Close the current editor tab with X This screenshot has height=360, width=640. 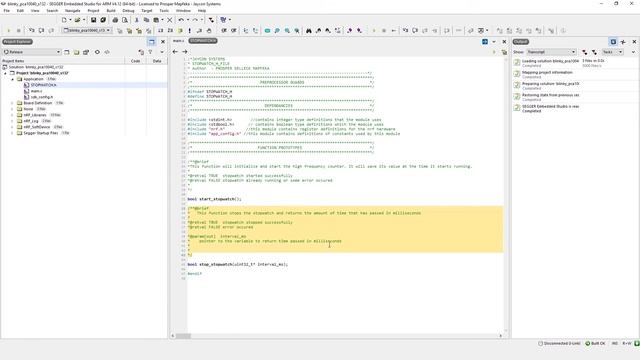click(504, 42)
